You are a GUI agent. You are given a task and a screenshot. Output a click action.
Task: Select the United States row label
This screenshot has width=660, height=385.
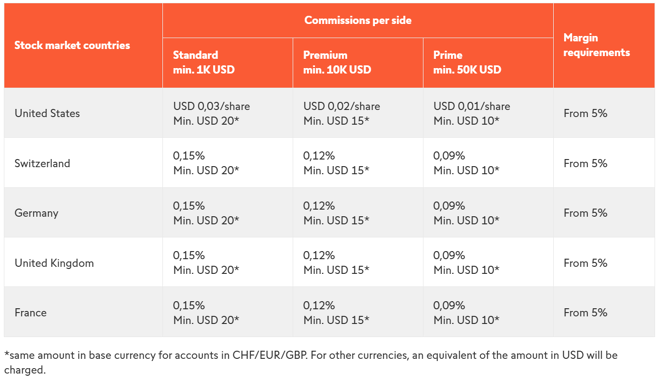click(47, 113)
